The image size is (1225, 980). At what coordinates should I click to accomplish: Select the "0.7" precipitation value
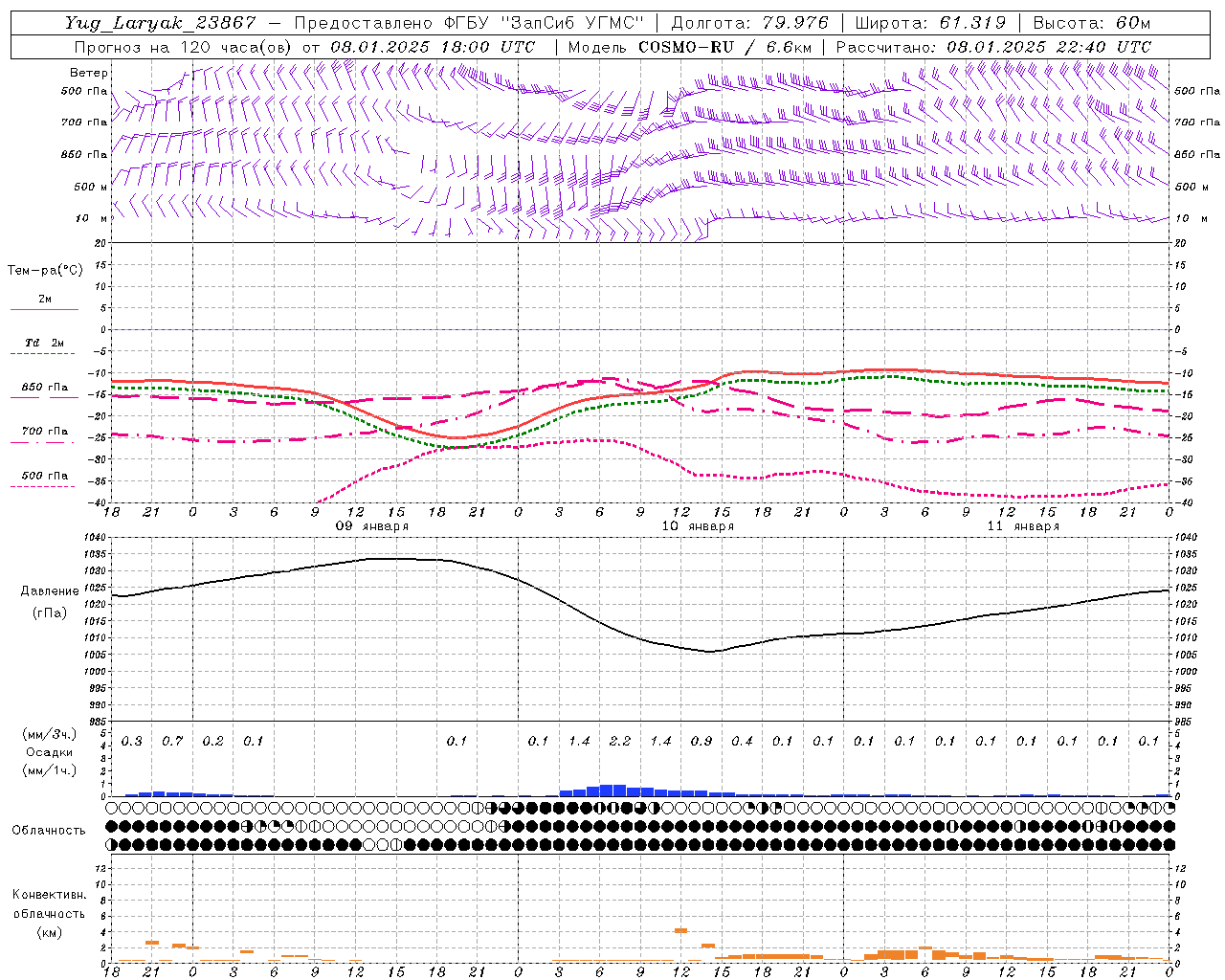pos(172,742)
